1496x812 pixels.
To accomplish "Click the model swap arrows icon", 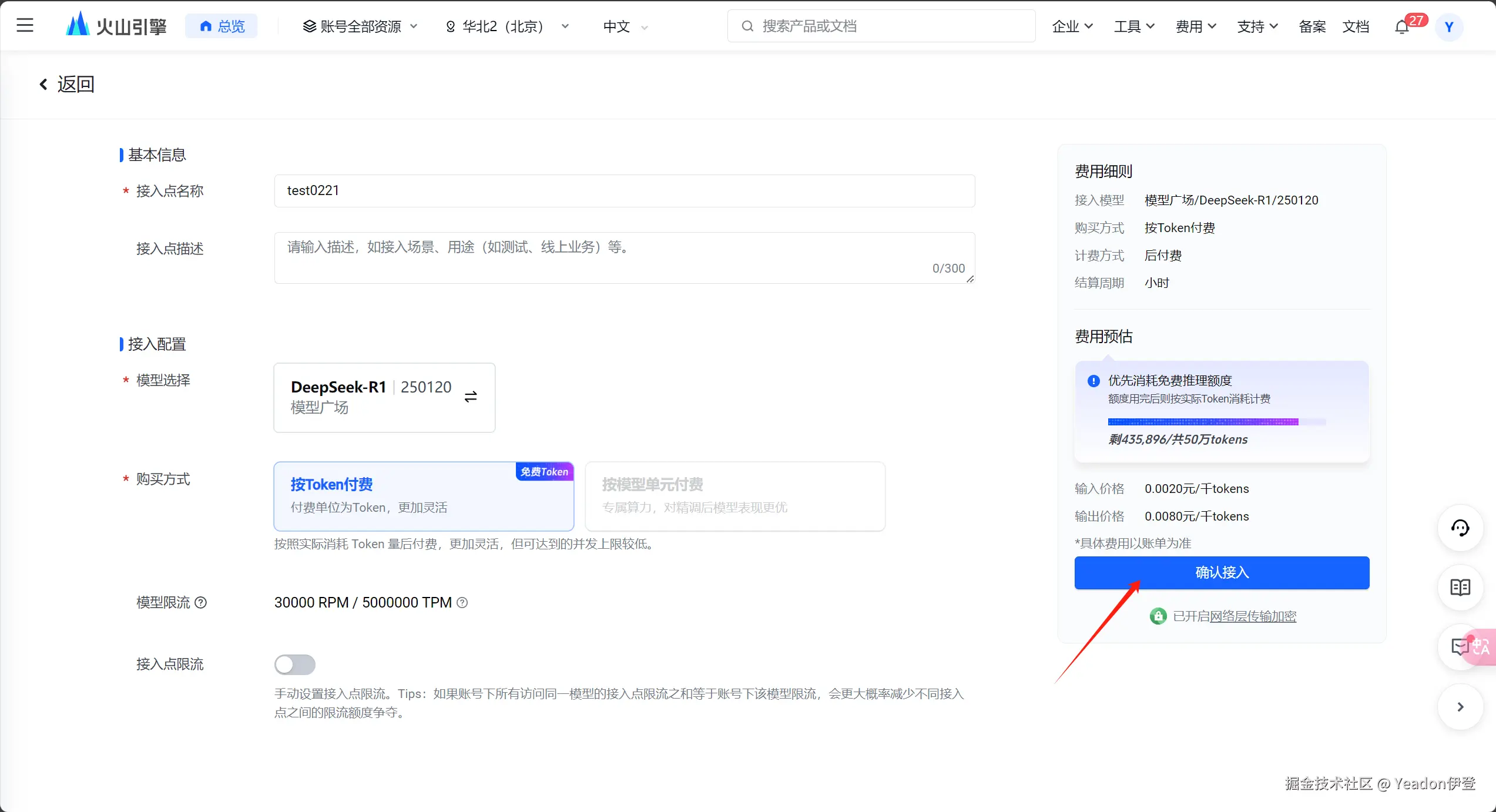I will click(x=471, y=397).
